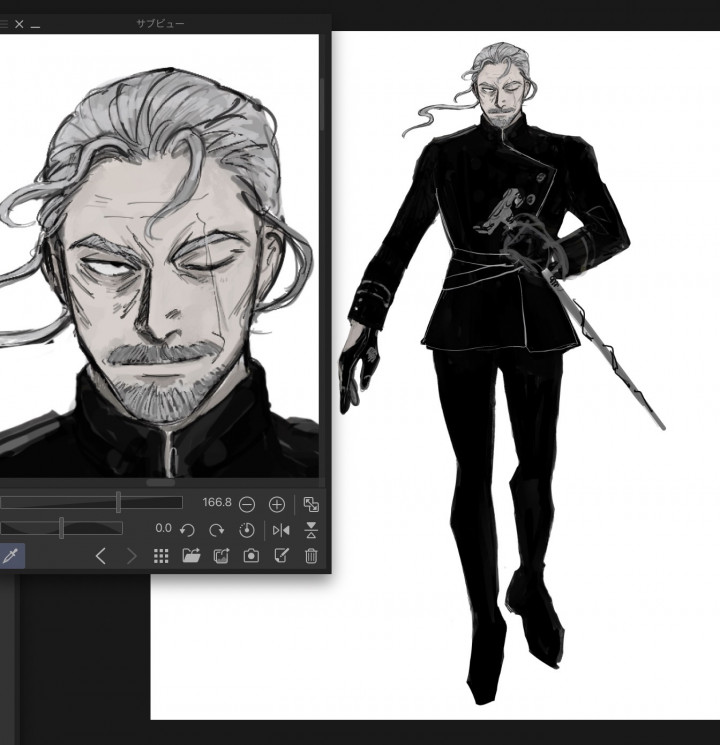Click the Sub View rotation slider
The image size is (720, 745).
[61, 528]
